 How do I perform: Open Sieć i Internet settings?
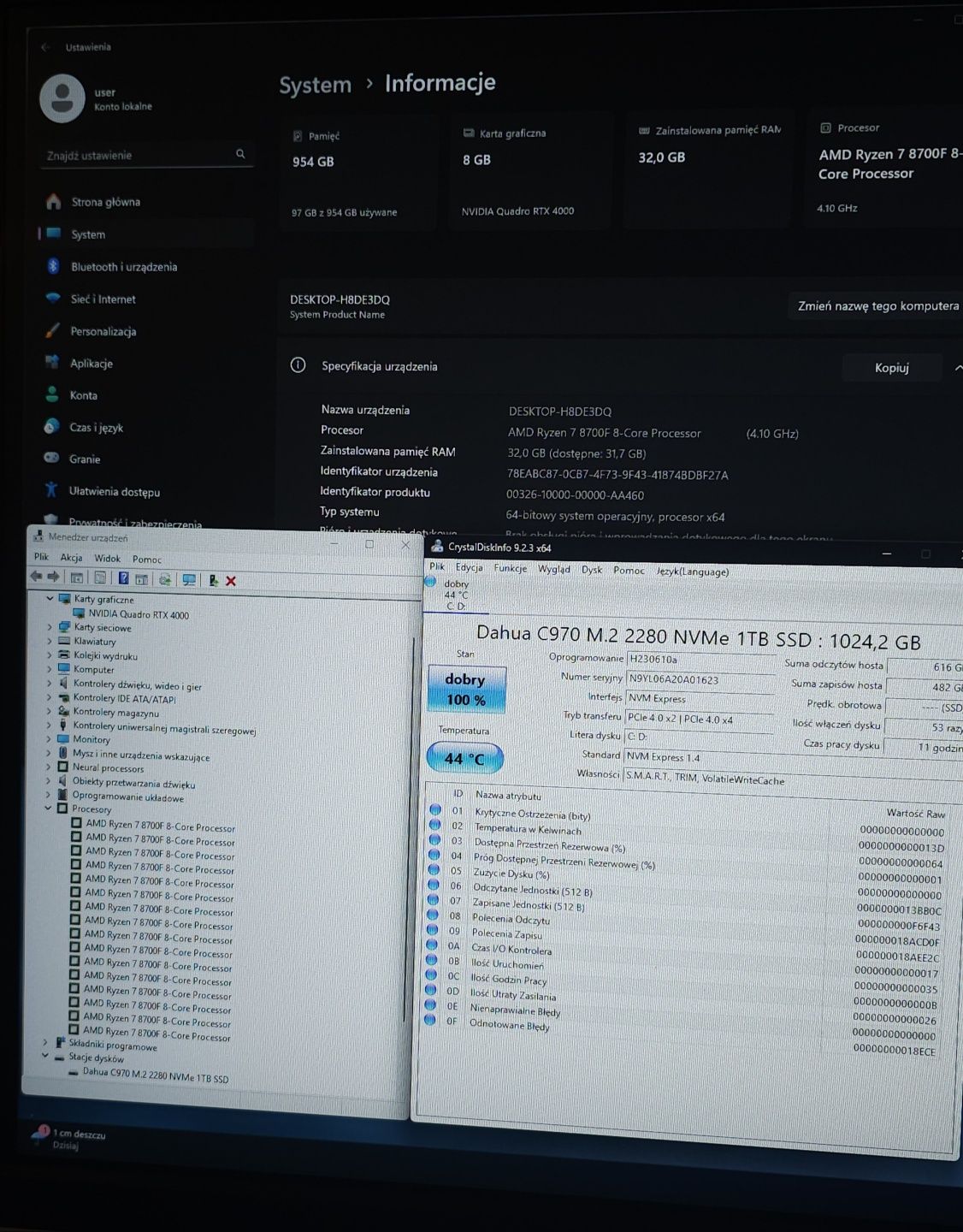(x=103, y=299)
